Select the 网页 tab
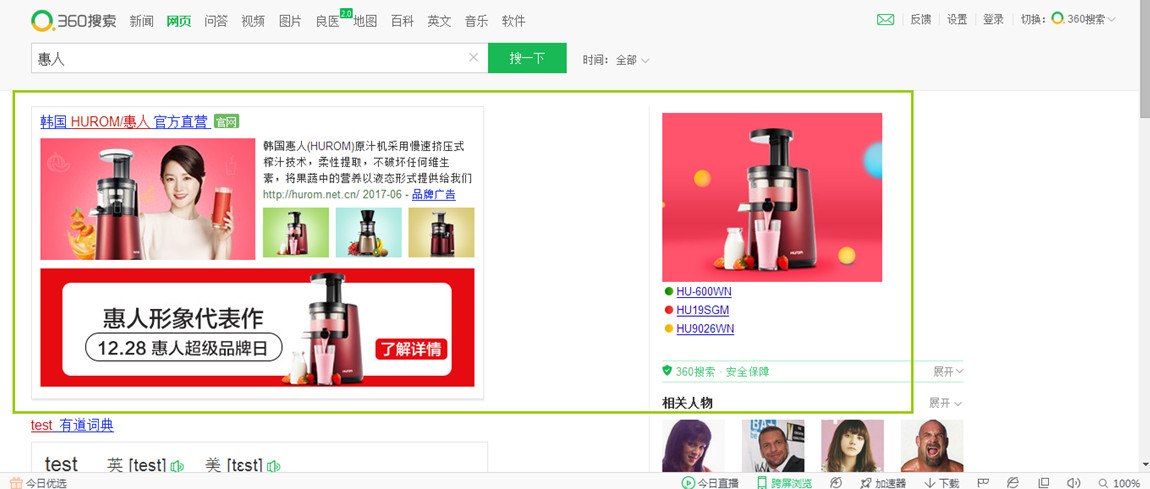This screenshot has height=489, width=1150. pyautogui.click(x=179, y=21)
